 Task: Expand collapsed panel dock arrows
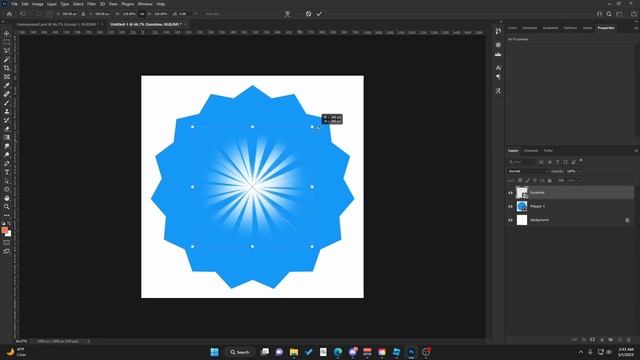[x=501, y=22]
